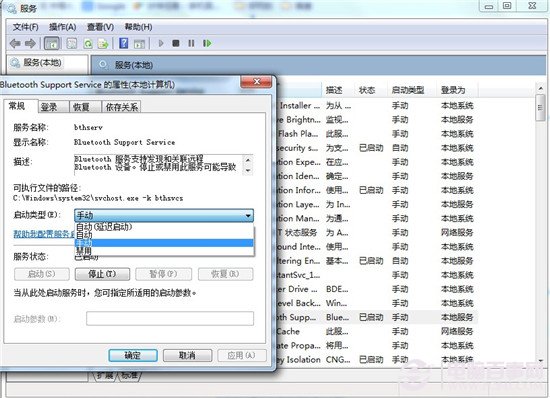Select the 'T 状态服务' service row

(377, 232)
